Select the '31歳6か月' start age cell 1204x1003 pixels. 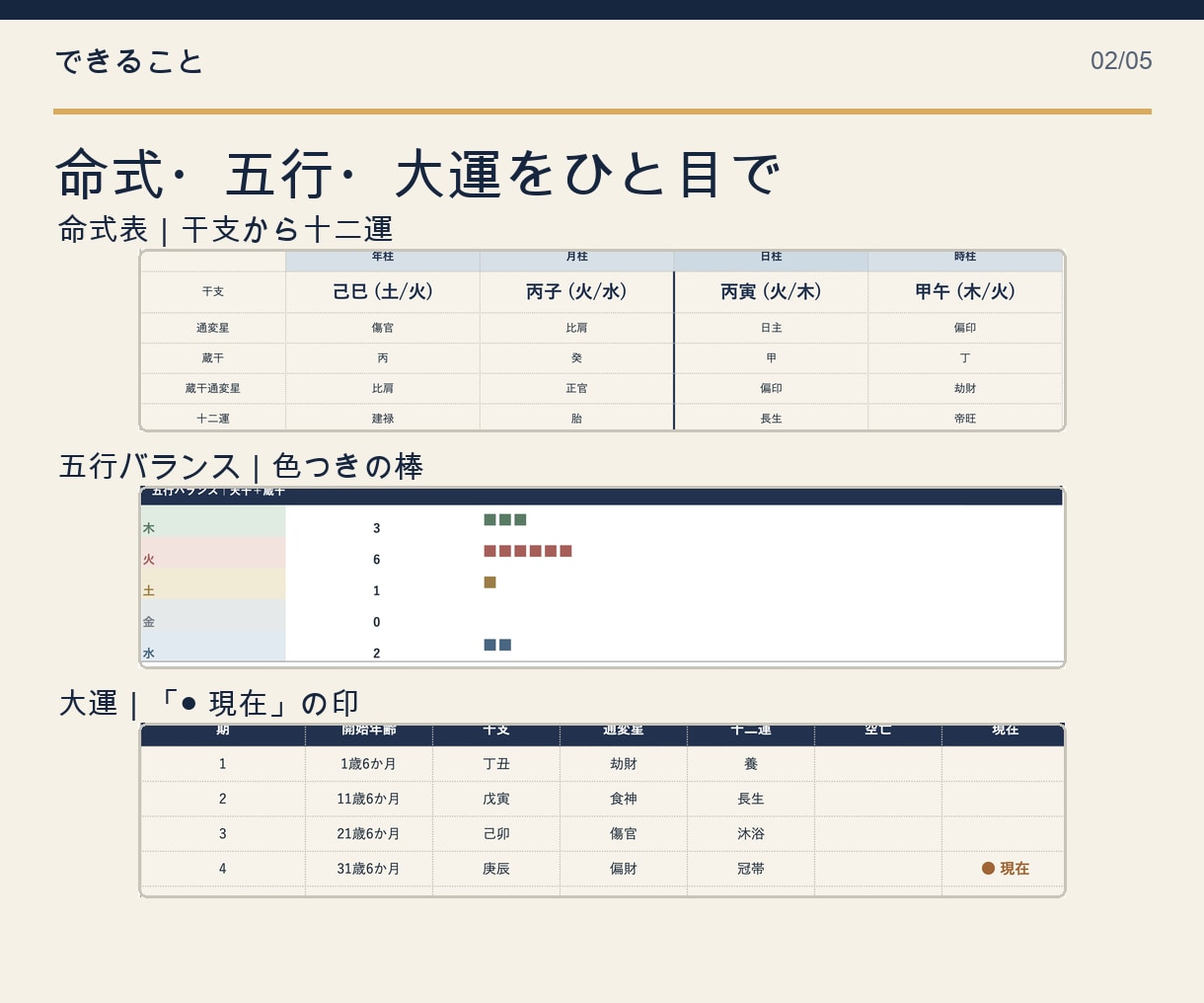pos(368,869)
